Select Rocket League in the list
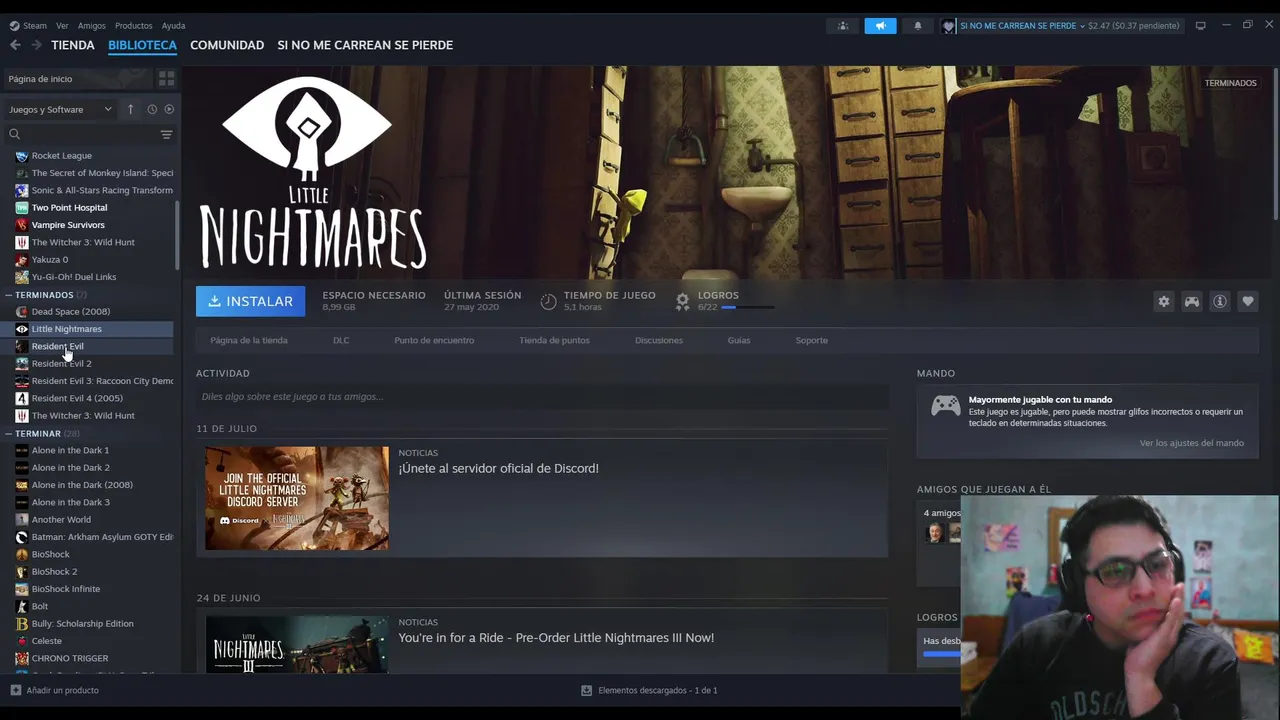The width and height of the screenshot is (1280, 720). 61,156
